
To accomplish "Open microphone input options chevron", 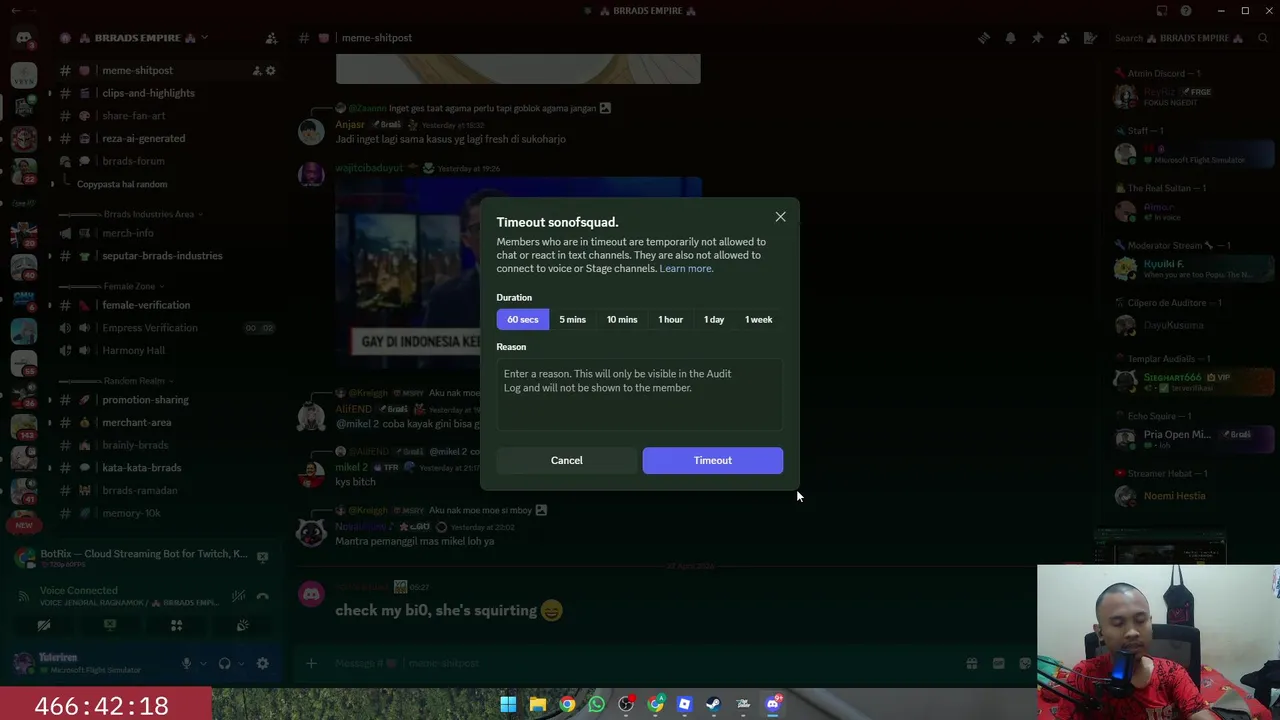I will (203, 663).
